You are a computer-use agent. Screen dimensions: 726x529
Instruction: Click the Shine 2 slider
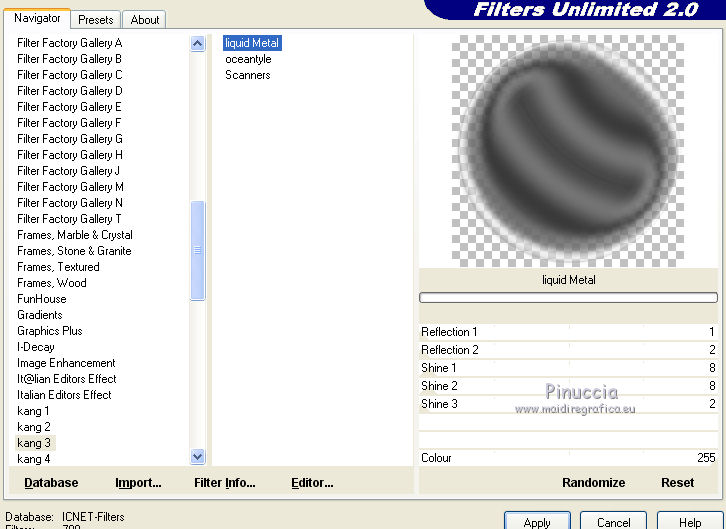pos(568,386)
